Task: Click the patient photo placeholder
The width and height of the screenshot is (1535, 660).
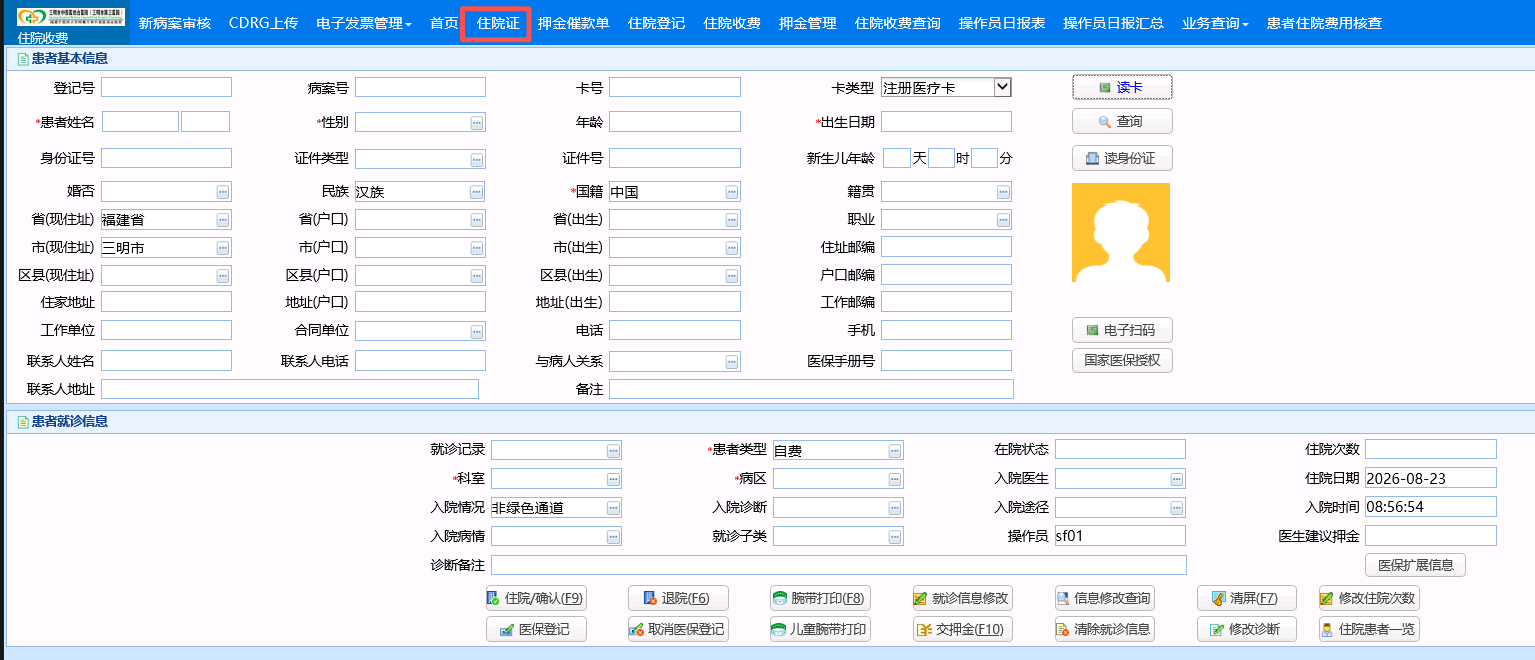Action: [x=1121, y=232]
